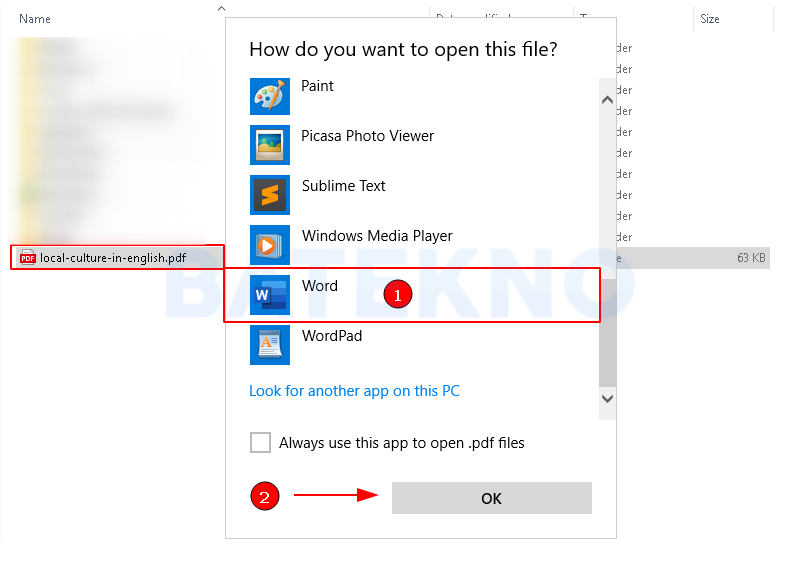794x562 pixels.
Task: Click the app list scroll down arrow
Action: tap(608, 398)
